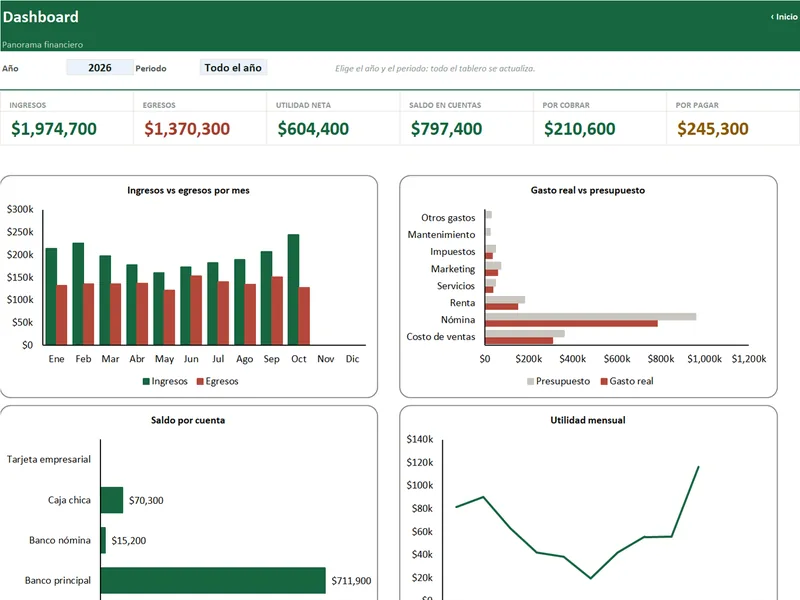
Task: Click the 'Tarjeta empresarial' axis label
Action: point(49,459)
